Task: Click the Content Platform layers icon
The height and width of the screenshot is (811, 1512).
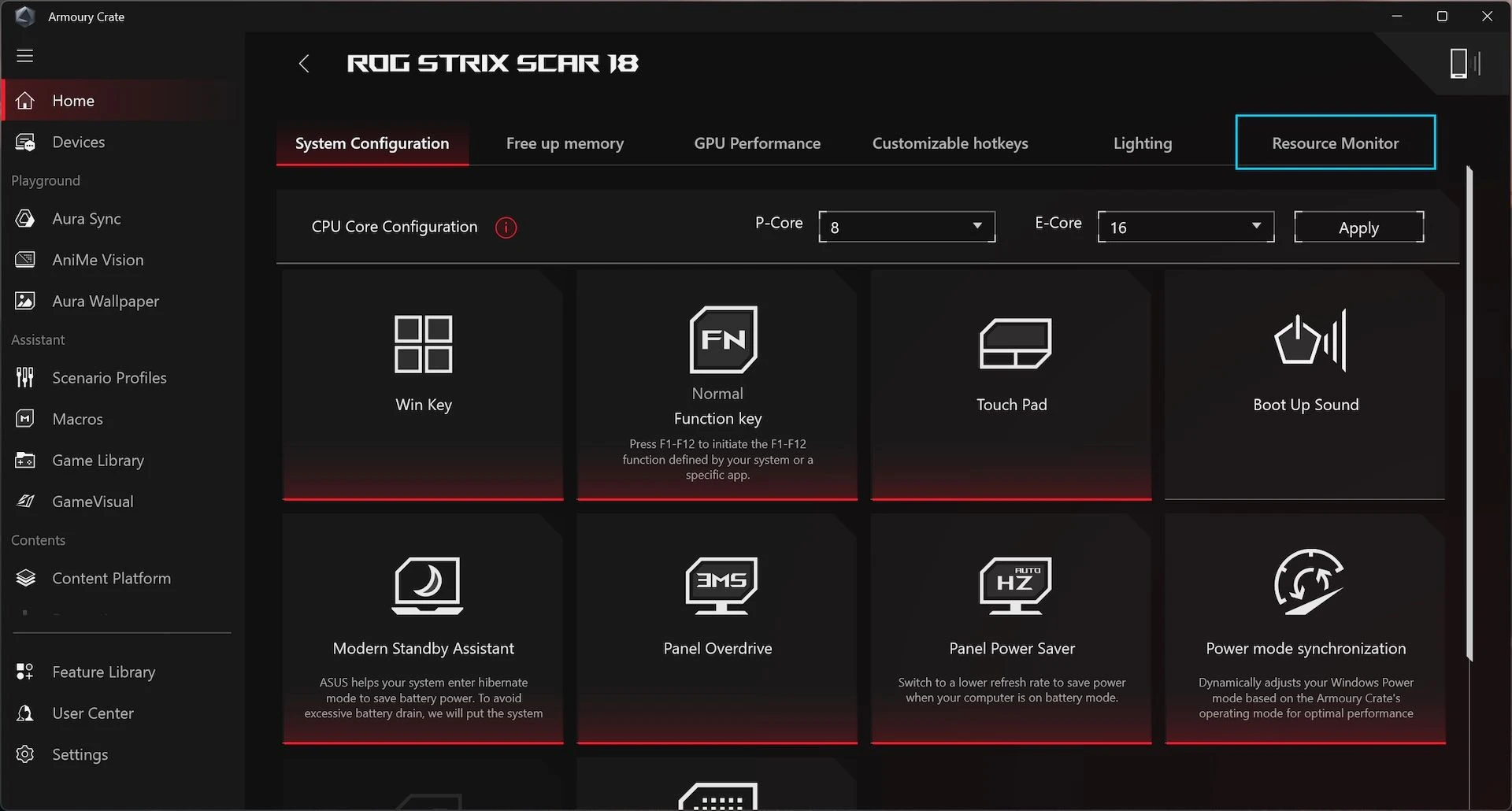Action: coord(25,579)
